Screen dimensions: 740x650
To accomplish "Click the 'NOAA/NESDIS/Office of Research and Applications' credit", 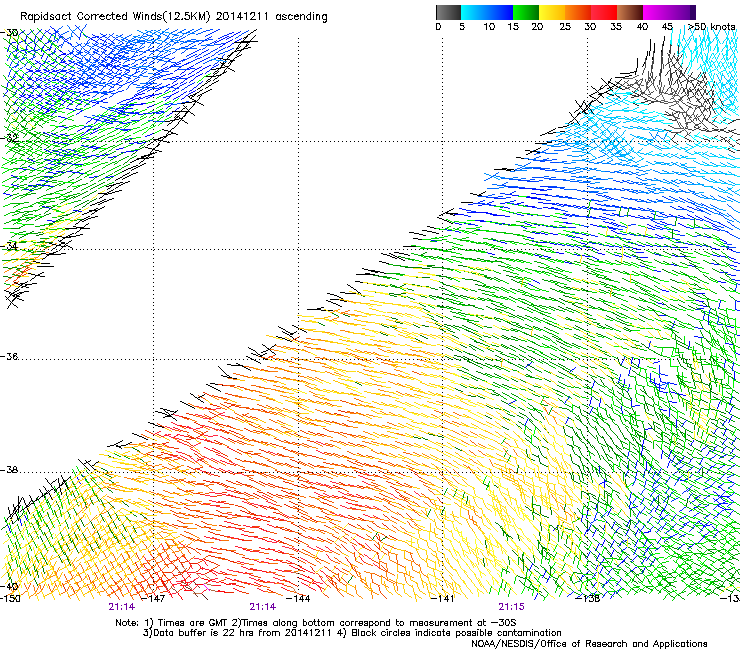I will (589, 644).
